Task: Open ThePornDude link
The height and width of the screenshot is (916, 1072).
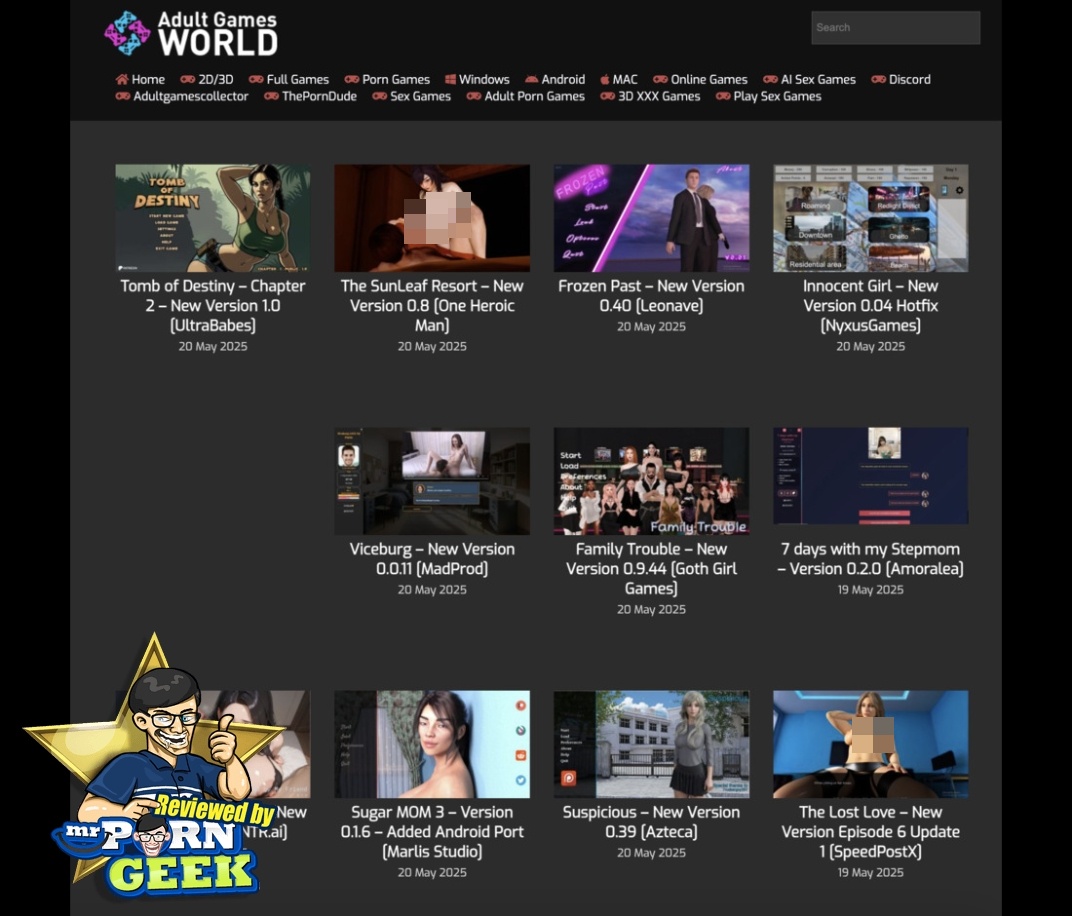Action: 319,96
